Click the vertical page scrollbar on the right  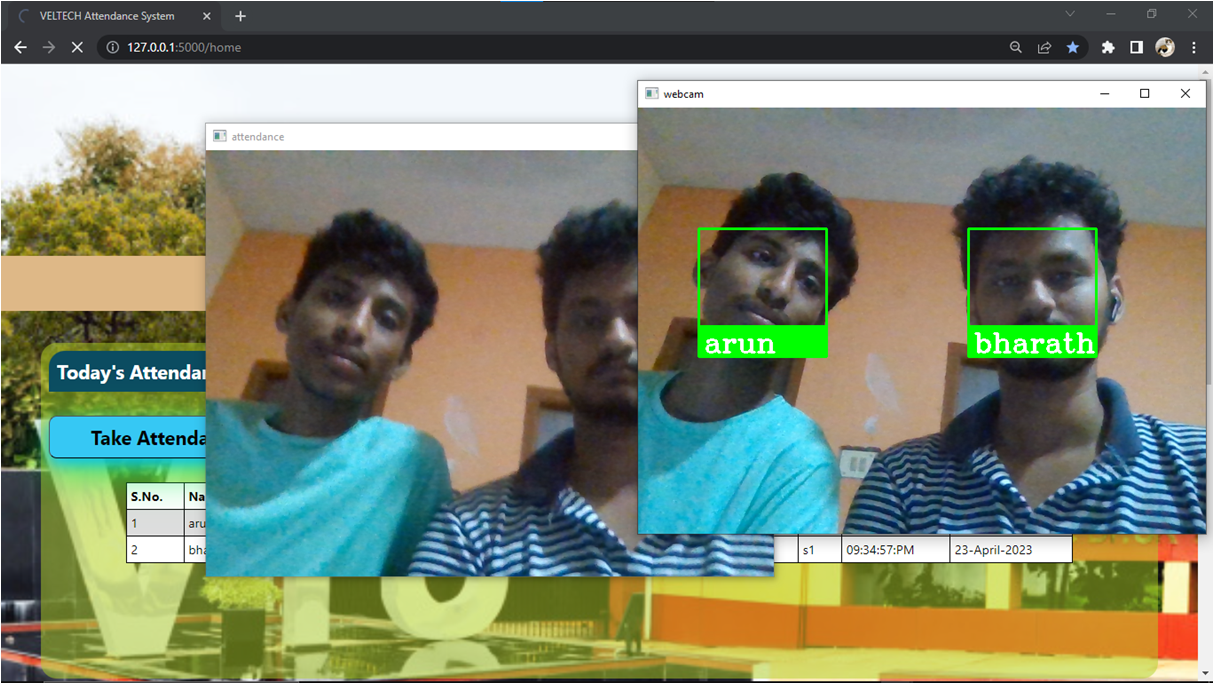tap(1207, 300)
